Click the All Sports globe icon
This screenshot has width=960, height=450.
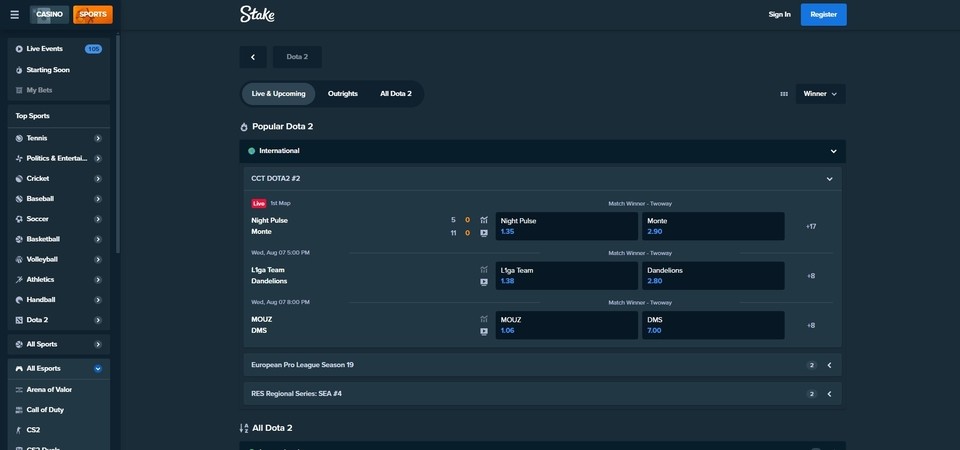click(x=19, y=345)
